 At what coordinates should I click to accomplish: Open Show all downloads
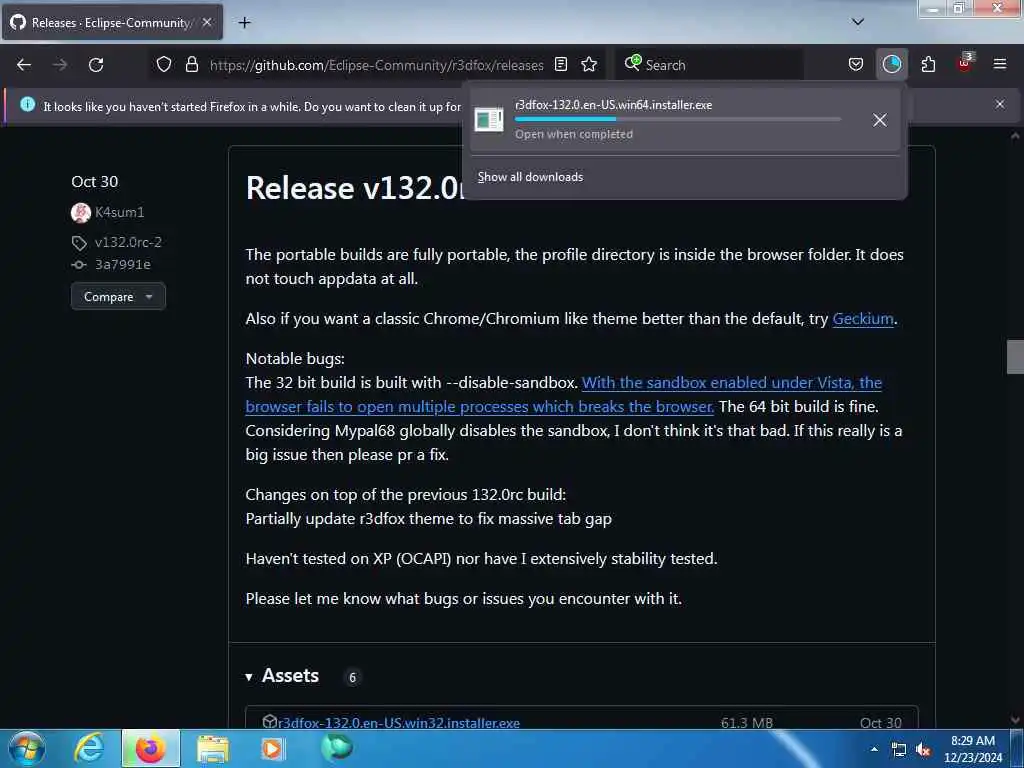530,177
